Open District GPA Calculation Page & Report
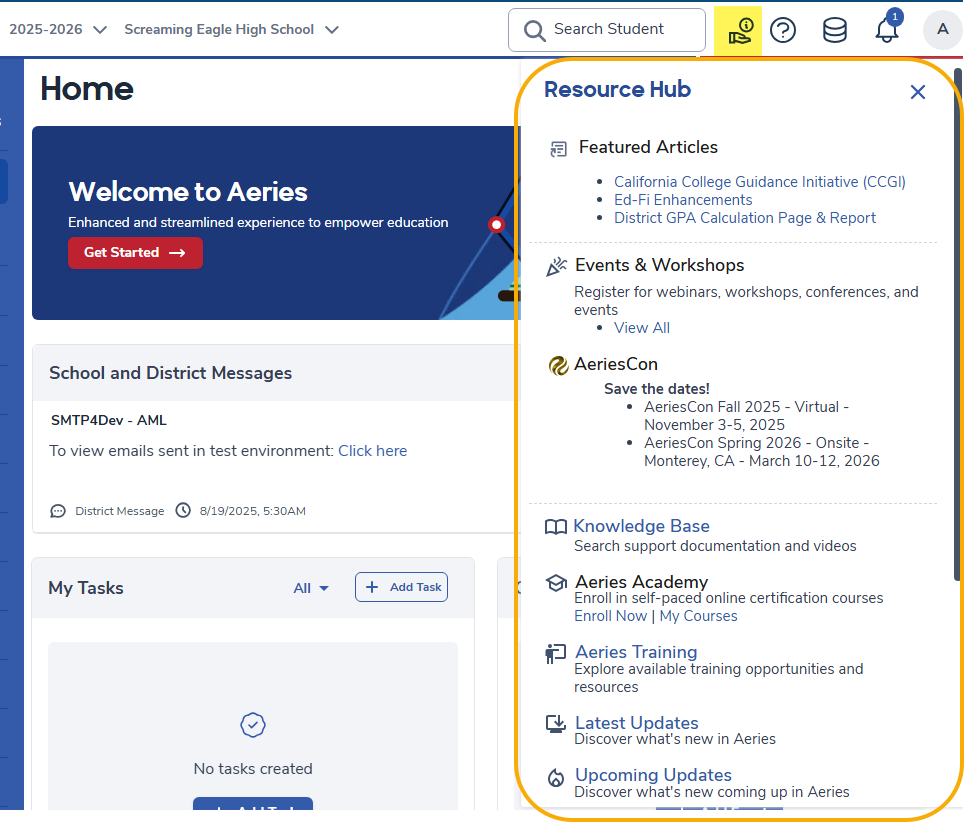964x822 pixels. 745,218
